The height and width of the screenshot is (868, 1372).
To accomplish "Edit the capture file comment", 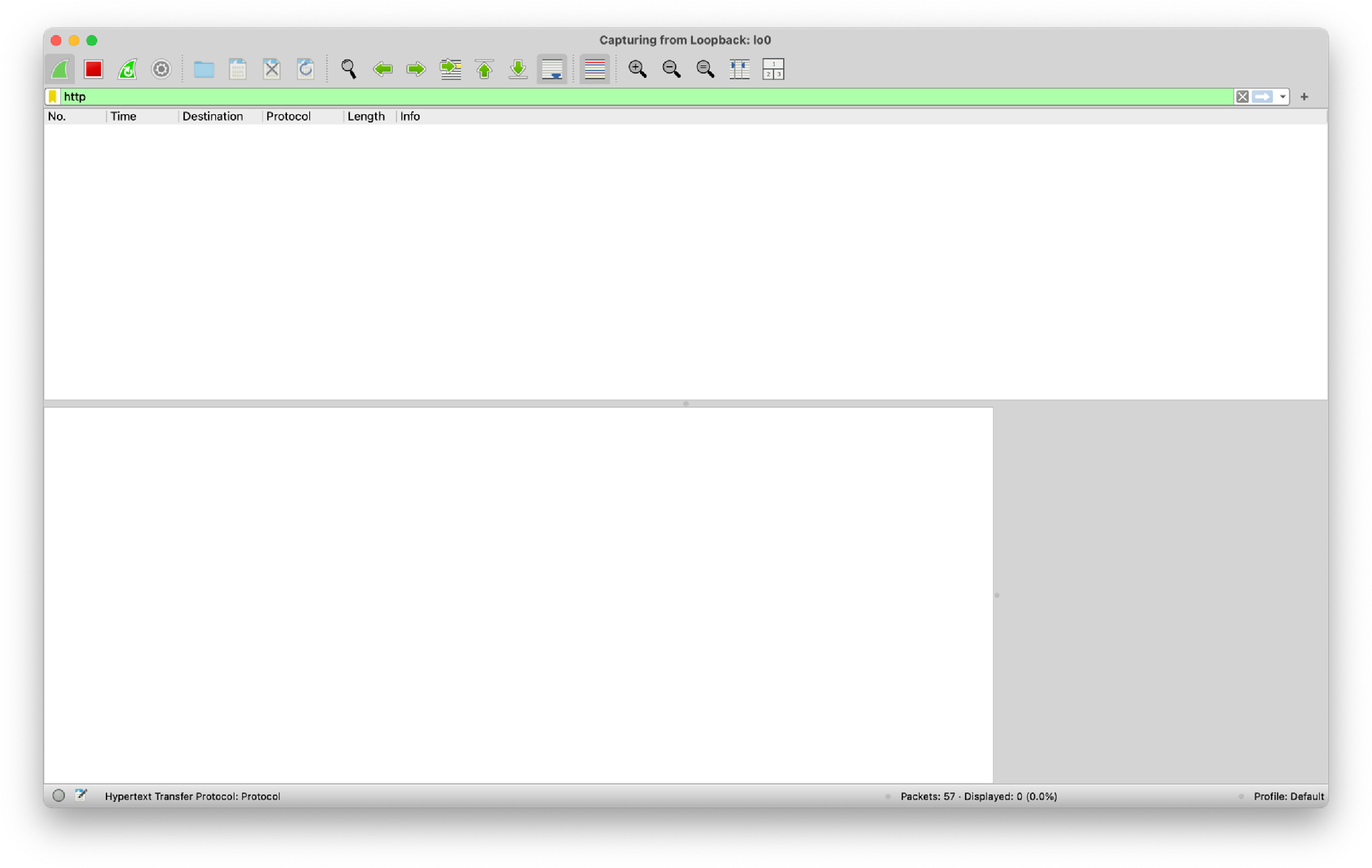I will coord(80,795).
